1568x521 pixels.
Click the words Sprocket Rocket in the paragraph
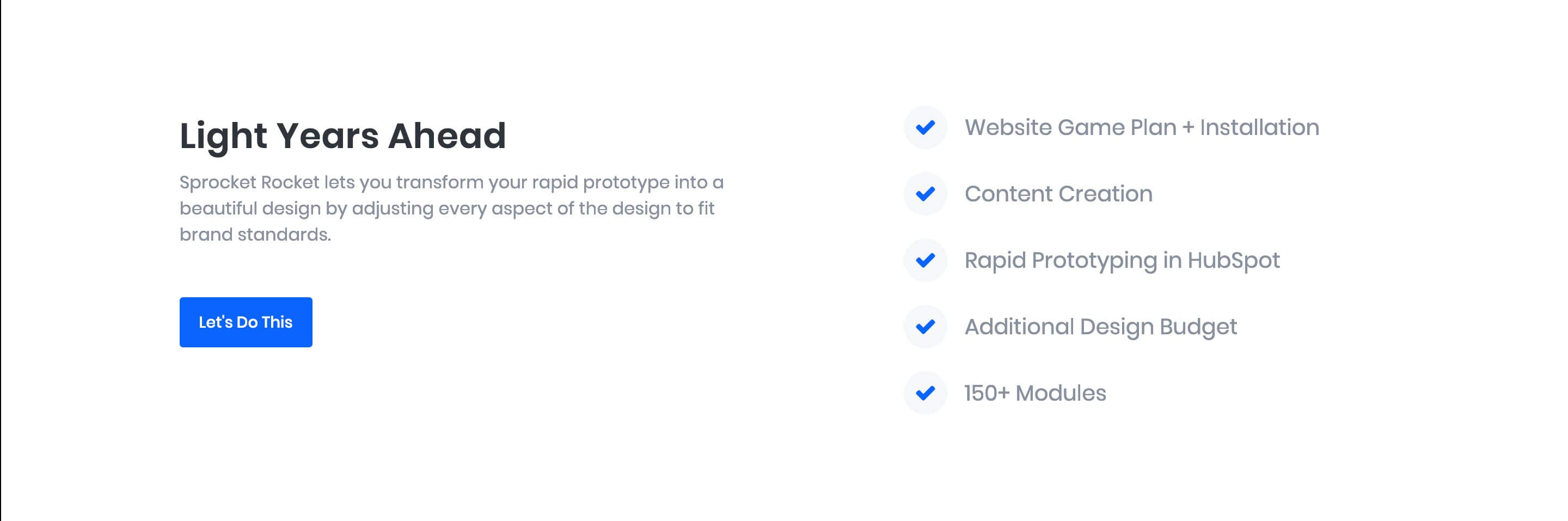(249, 182)
